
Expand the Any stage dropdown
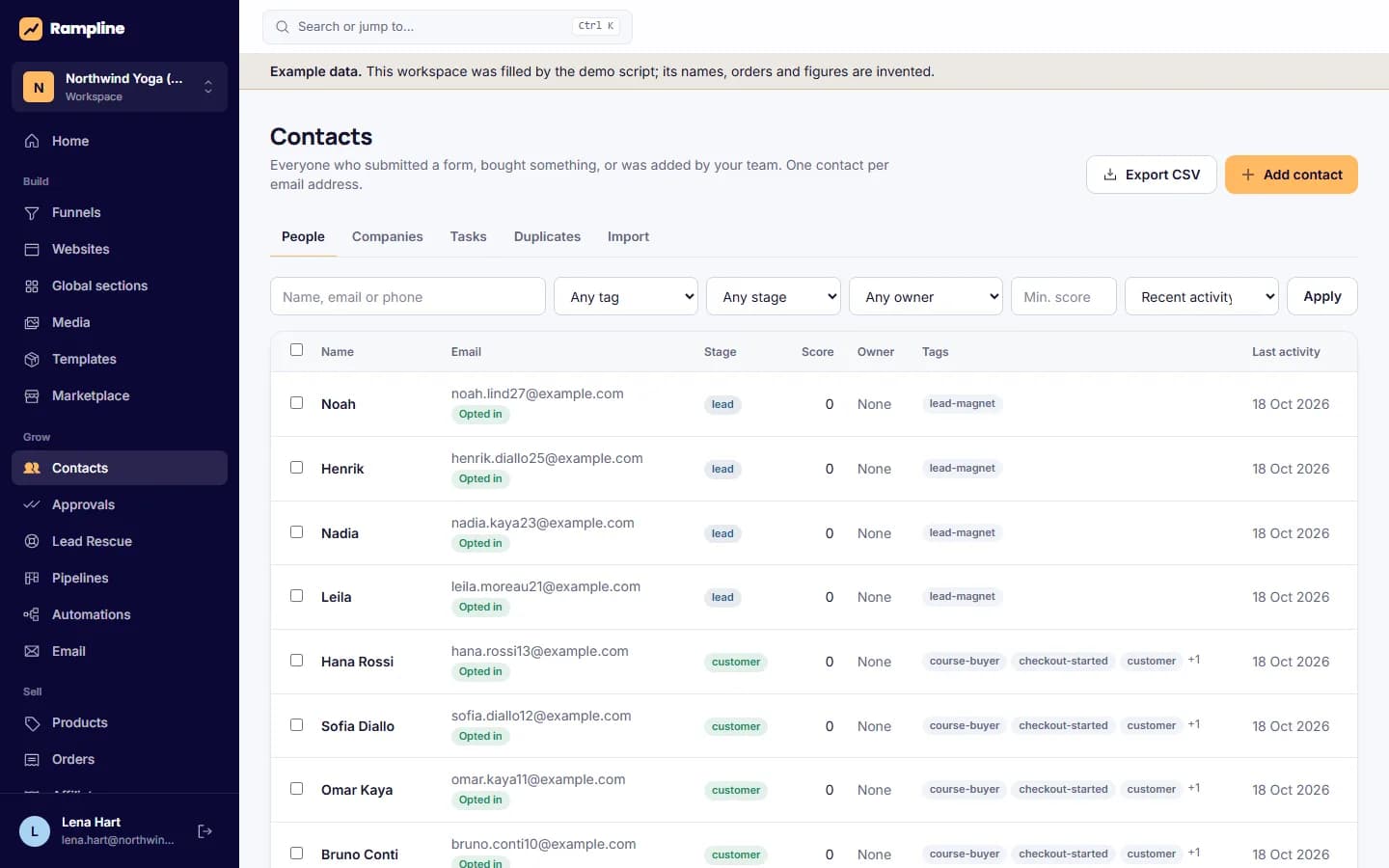pyautogui.click(x=774, y=296)
